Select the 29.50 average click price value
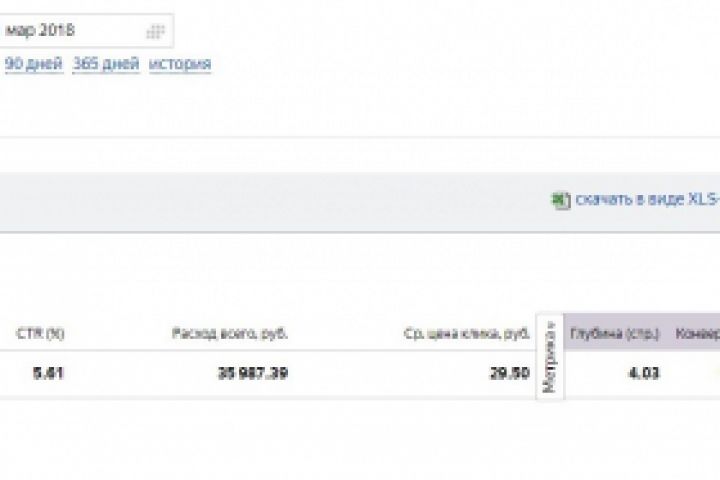This screenshot has height=480, width=720. pyautogui.click(x=510, y=373)
